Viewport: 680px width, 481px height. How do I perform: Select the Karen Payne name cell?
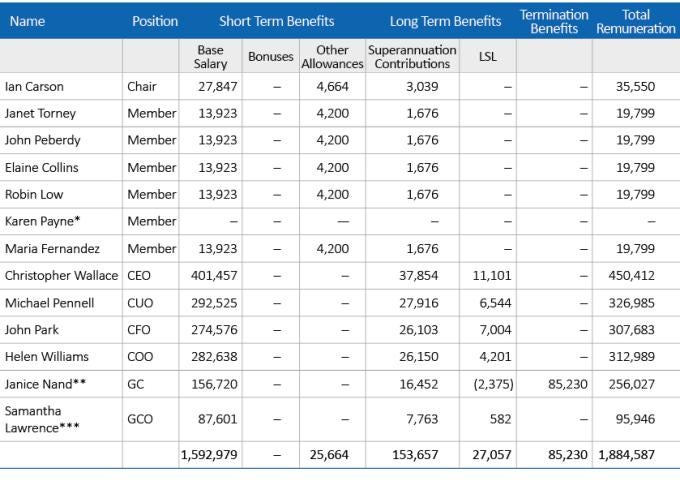coord(61,221)
